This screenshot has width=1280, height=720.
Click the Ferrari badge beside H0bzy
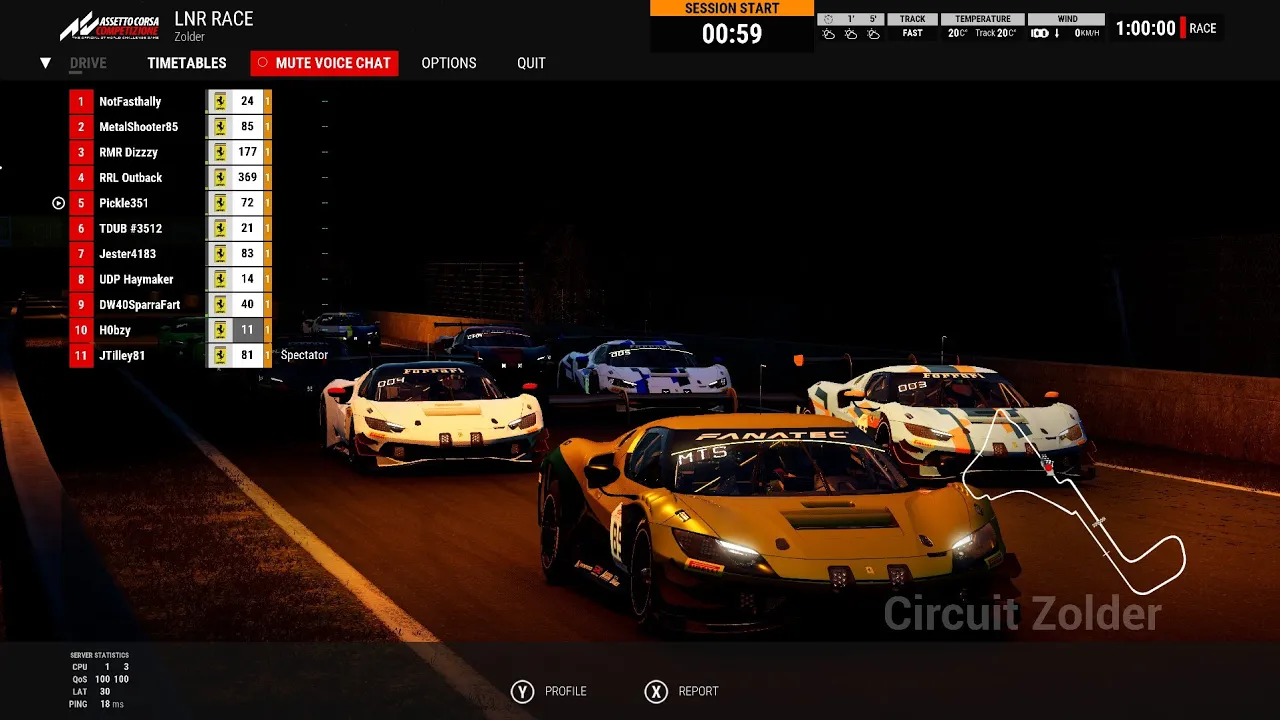[x=220, y=330]
